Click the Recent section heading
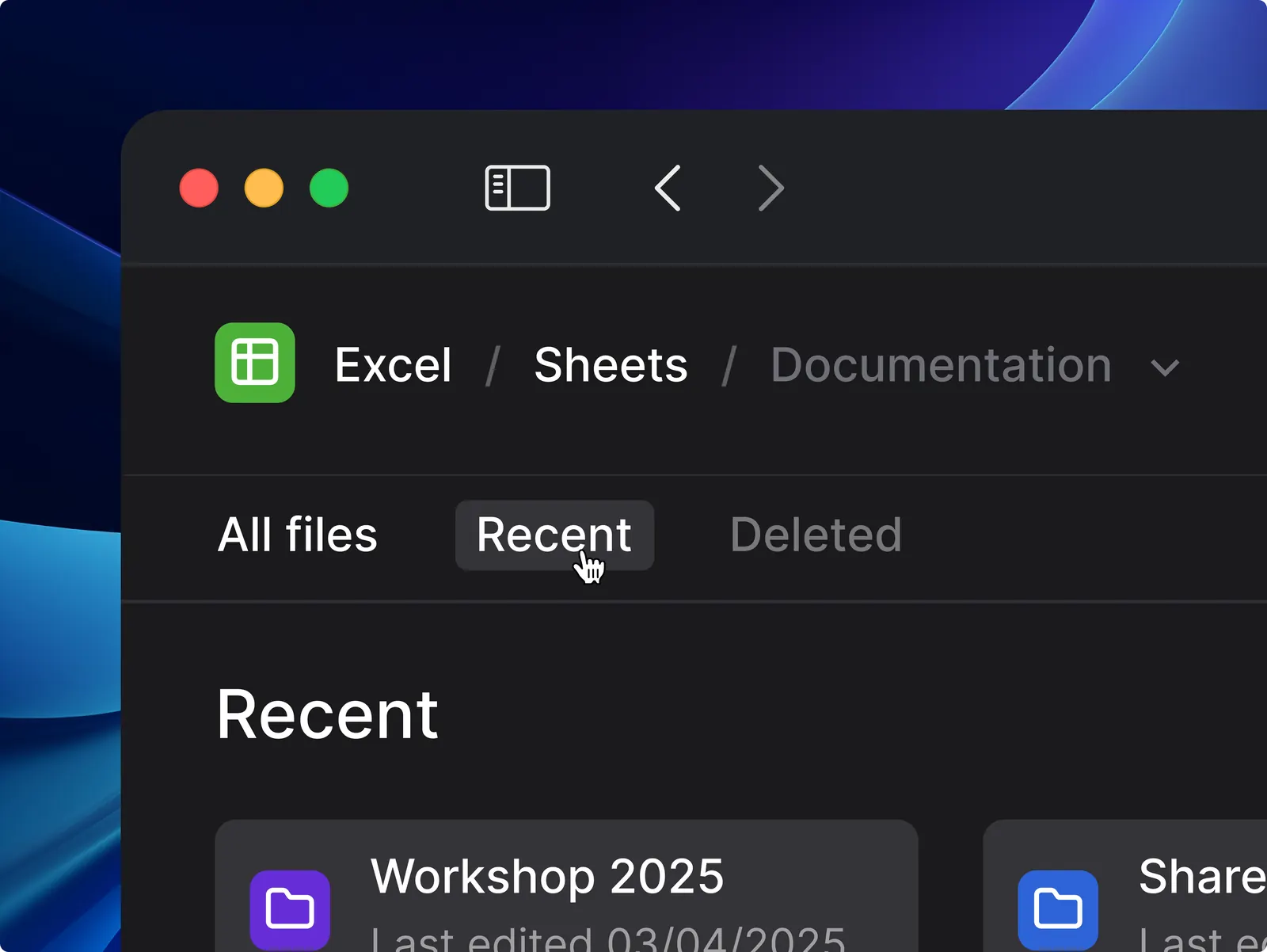 click(x=327, y=714)
